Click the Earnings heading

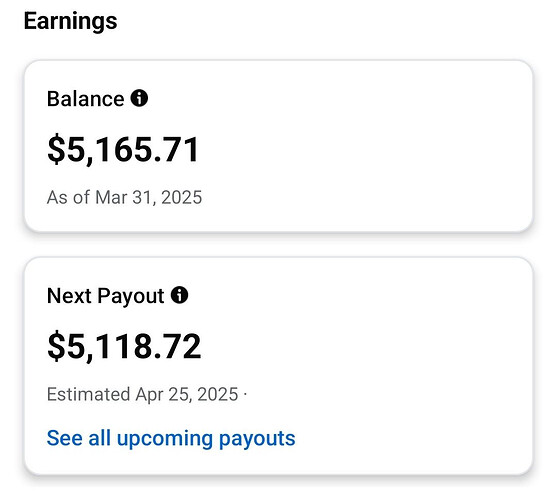(x=70, y=21)
